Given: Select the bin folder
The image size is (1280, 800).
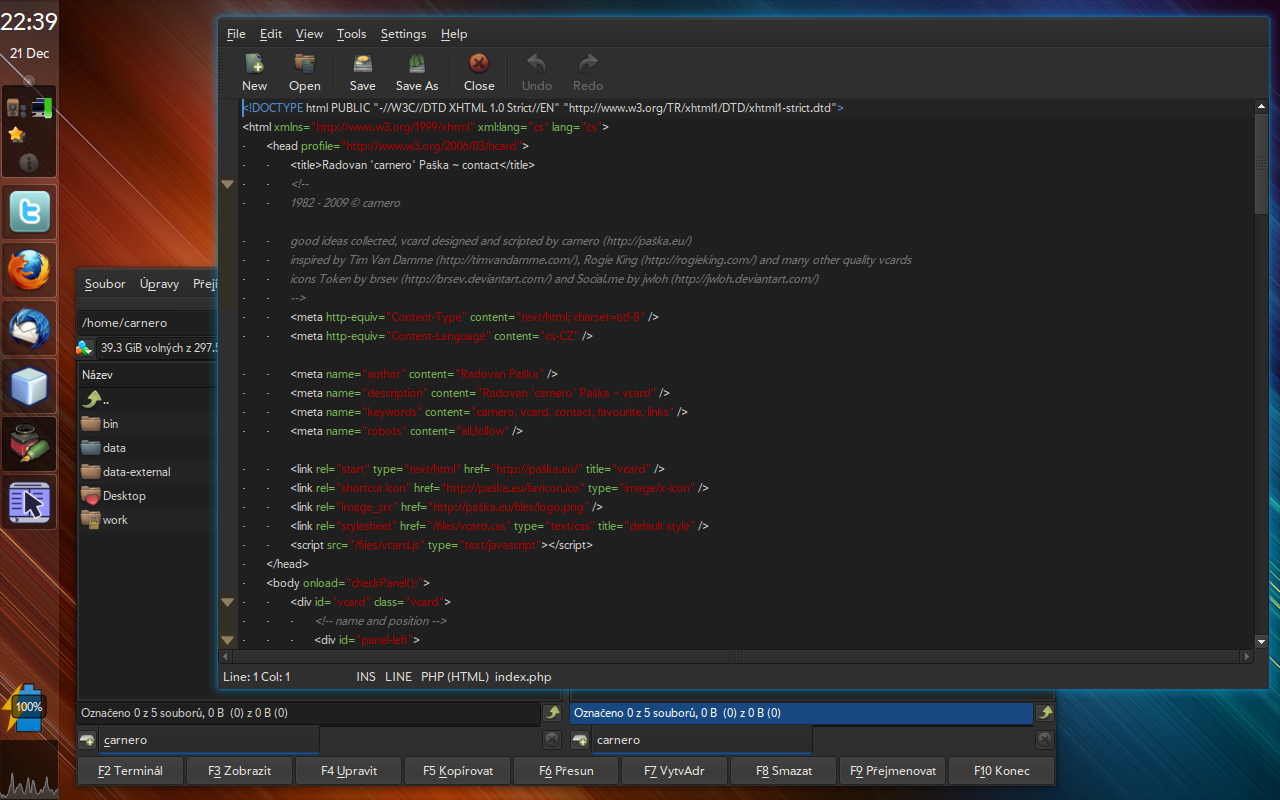Looking at the screenshot, I should pyautogui.click(x=147, y=423).
